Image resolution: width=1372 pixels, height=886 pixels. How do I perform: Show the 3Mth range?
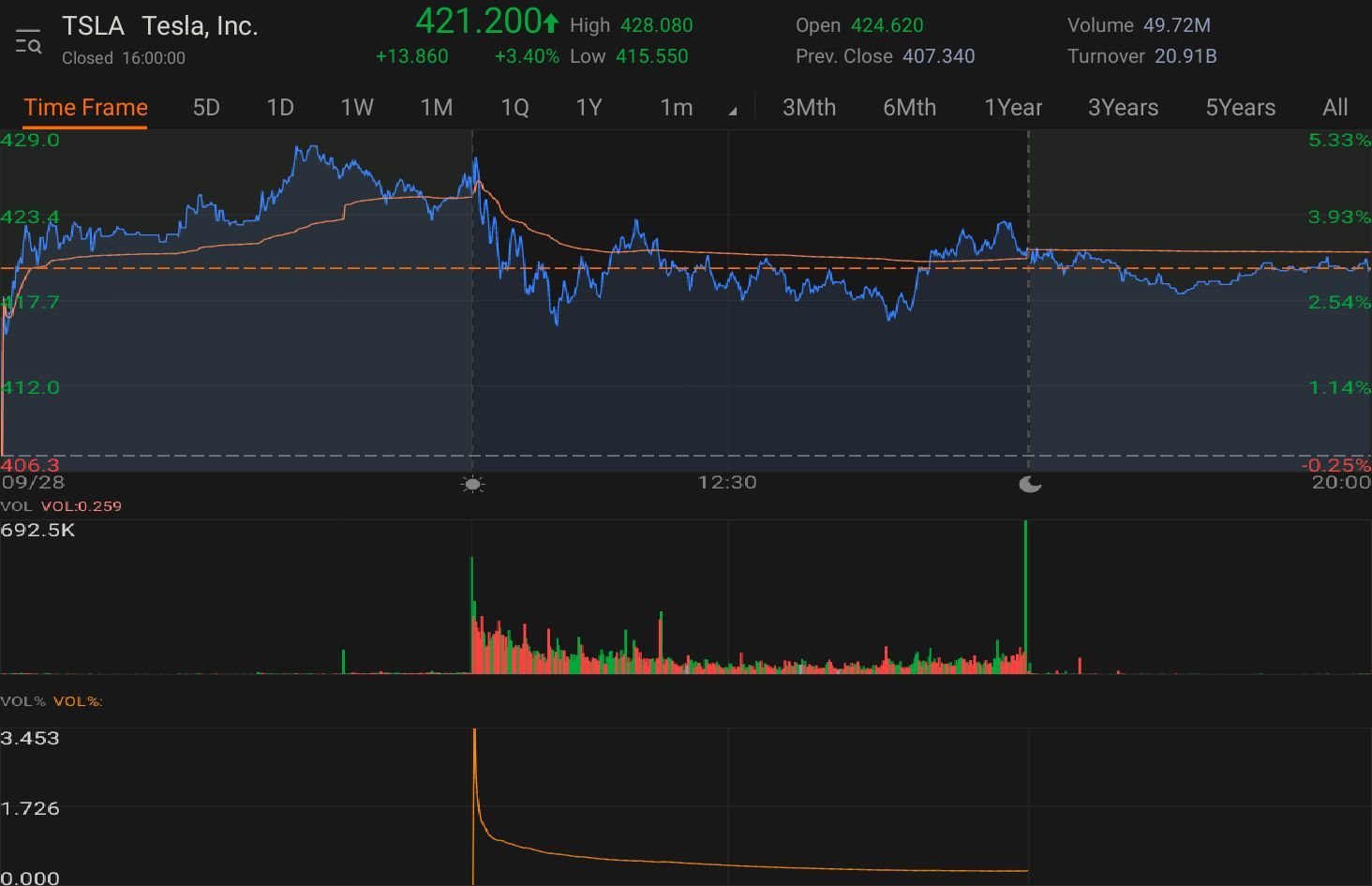click(809, 107)
